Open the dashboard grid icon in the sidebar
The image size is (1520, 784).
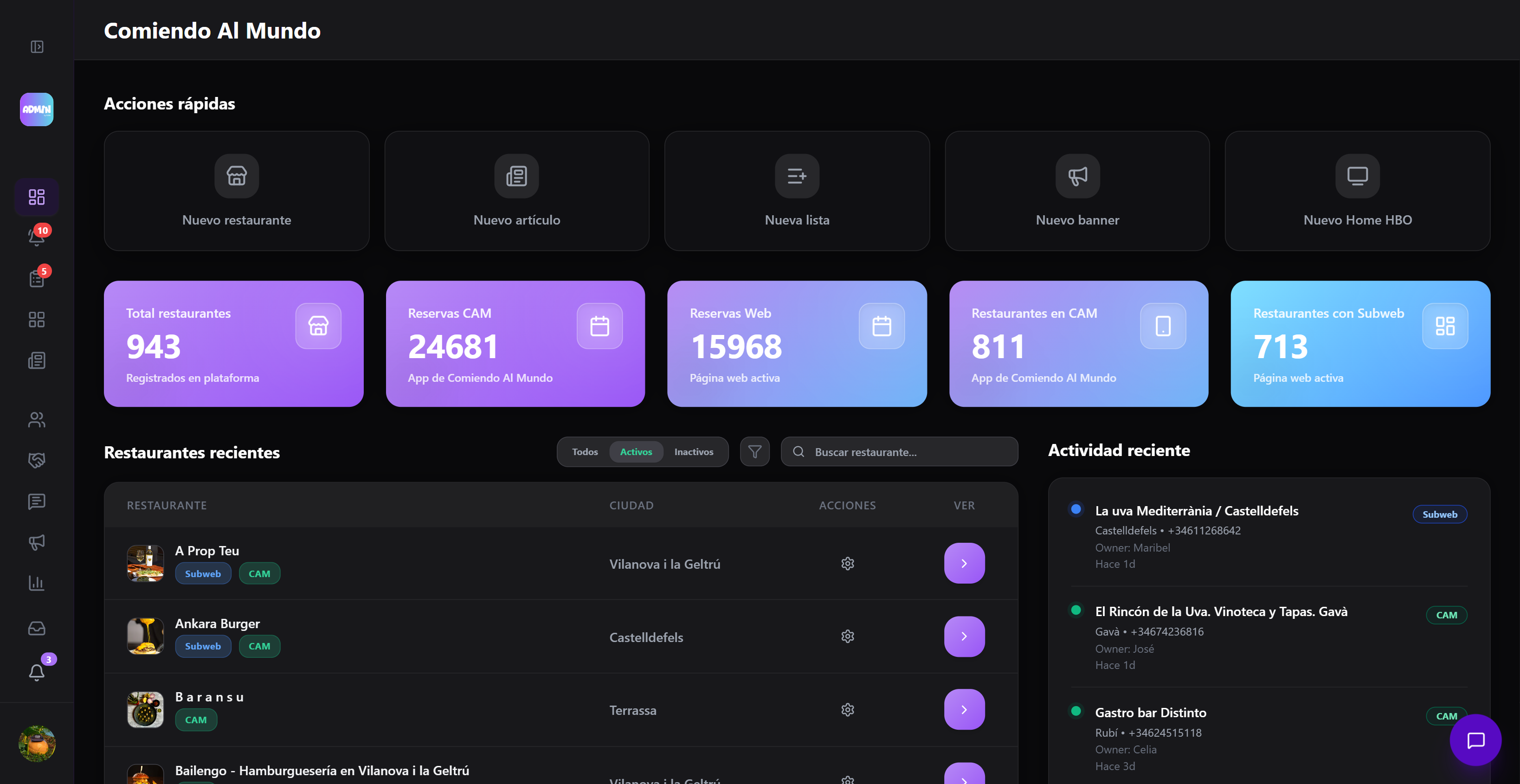[x=37, y=196]
